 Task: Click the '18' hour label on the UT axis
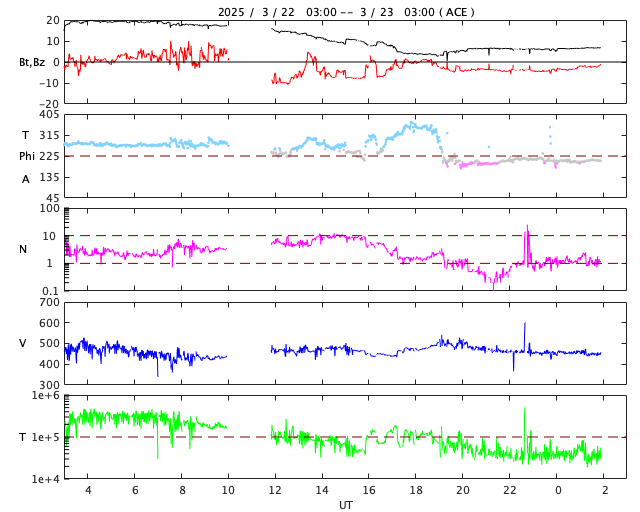coord(416,490)
